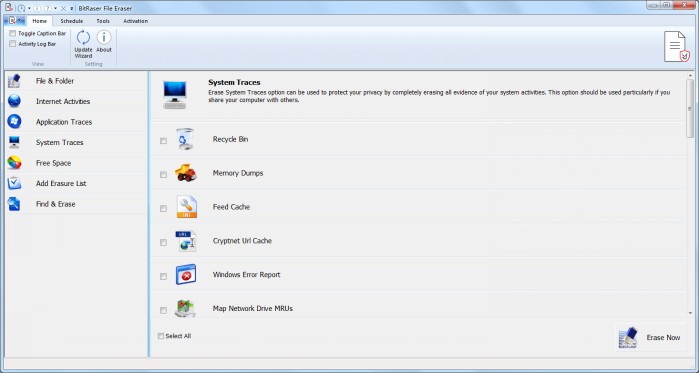Click the Recycle Bin label text
This screenshot has height=373, width=699.
coord(230,139)
